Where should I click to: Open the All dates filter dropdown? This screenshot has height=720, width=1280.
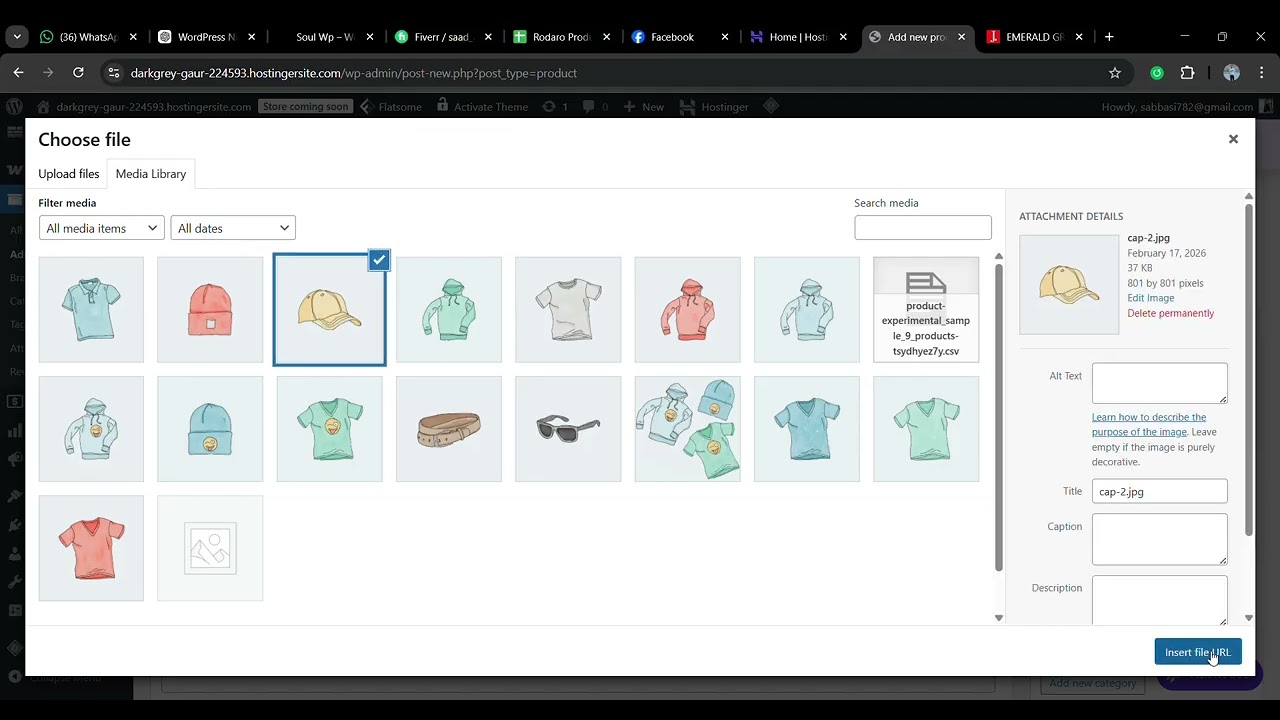233,228
